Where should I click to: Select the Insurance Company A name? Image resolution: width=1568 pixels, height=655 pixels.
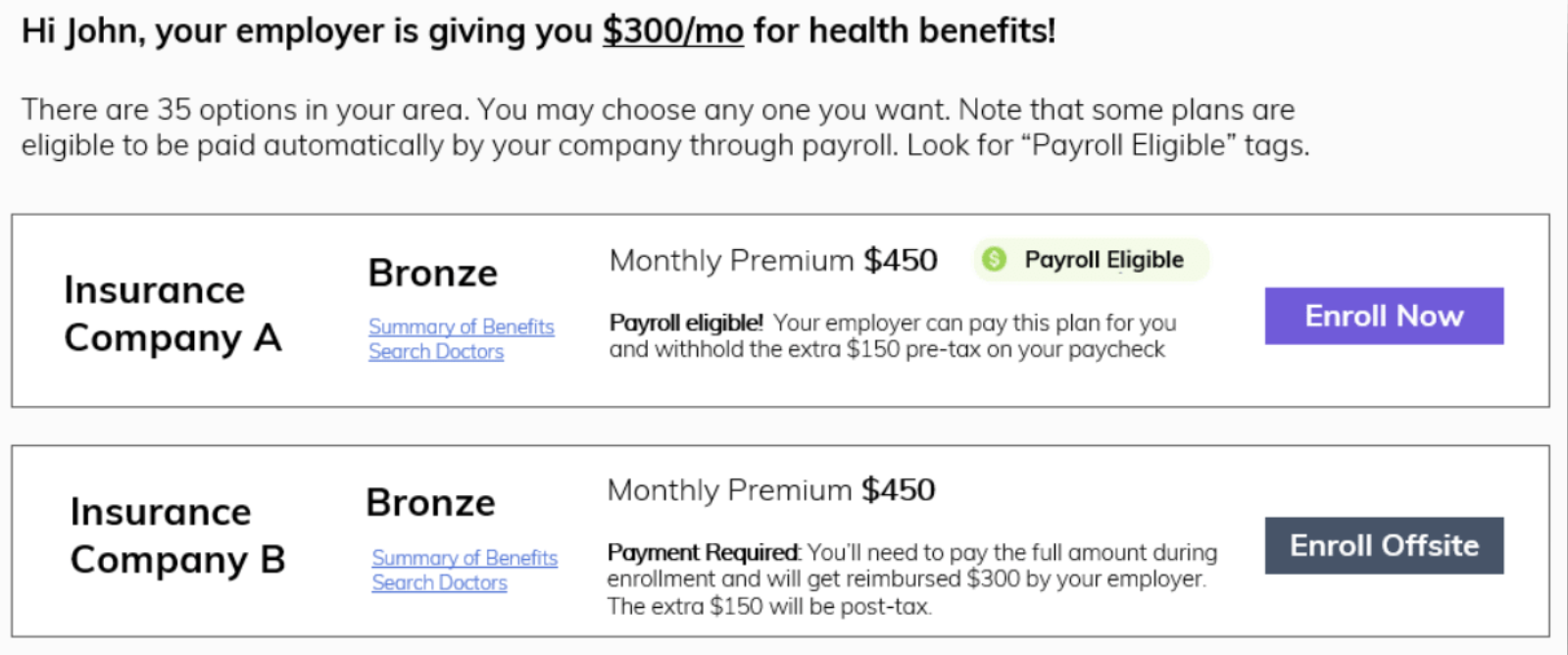pos(172,314)
